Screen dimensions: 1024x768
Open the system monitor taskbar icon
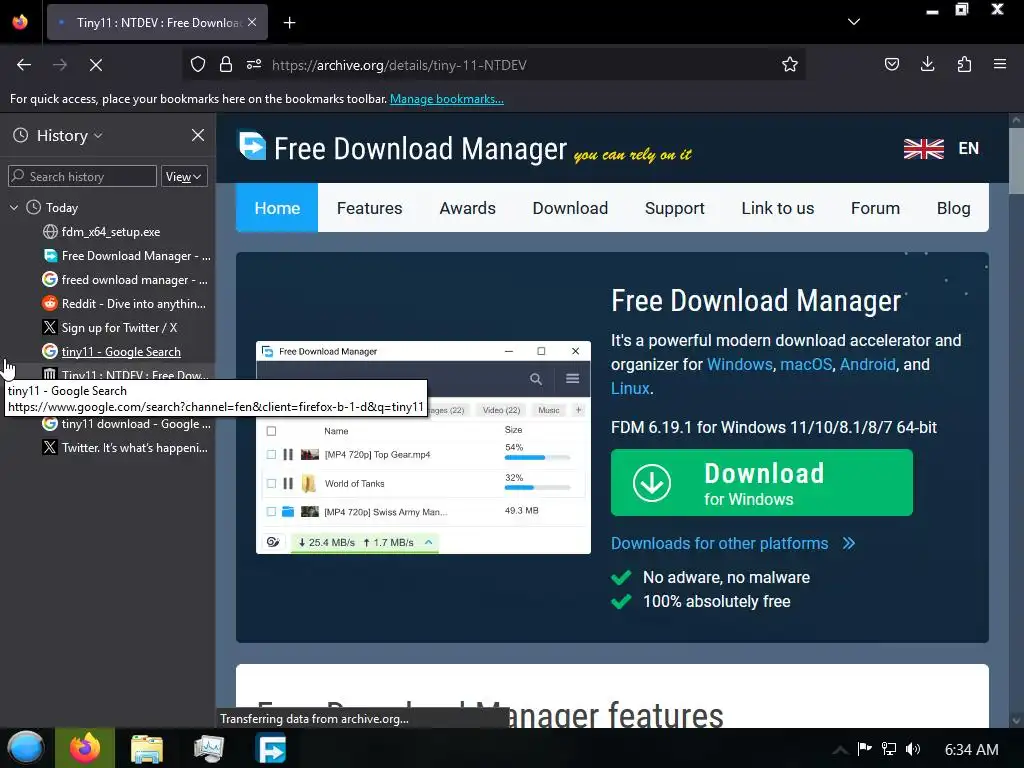tap(209, 748)
